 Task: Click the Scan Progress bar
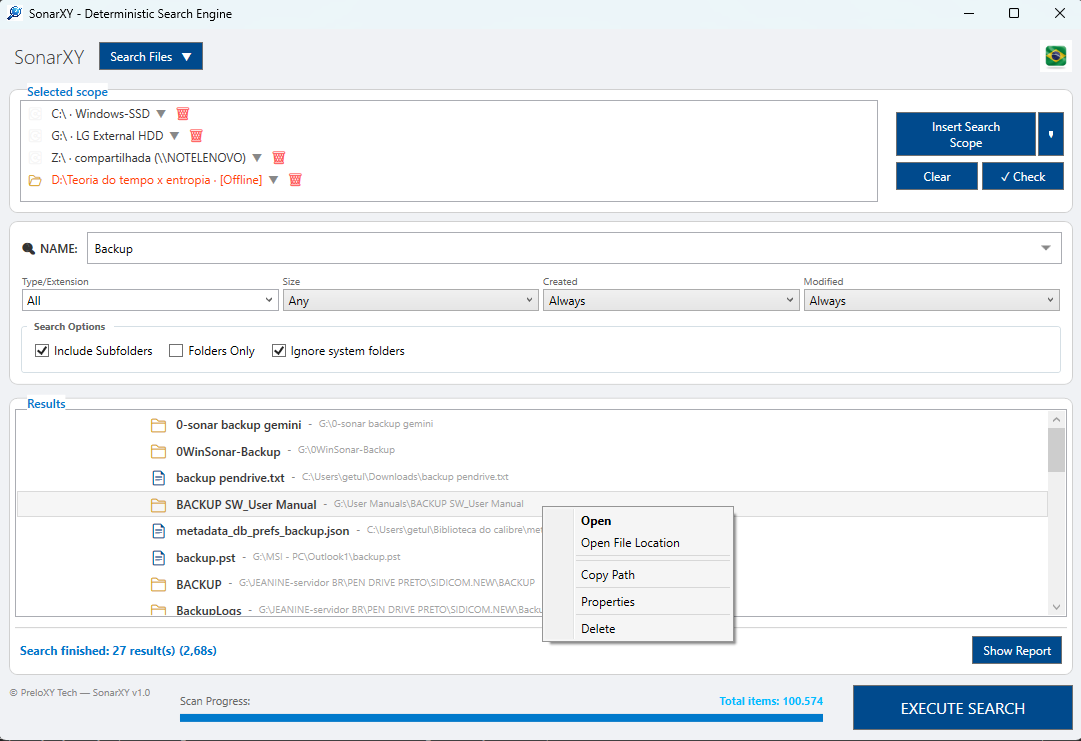[x=501, y=718]
